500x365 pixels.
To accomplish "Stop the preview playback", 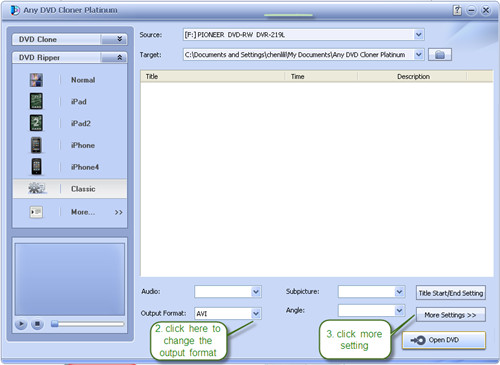I will (37, 324).
